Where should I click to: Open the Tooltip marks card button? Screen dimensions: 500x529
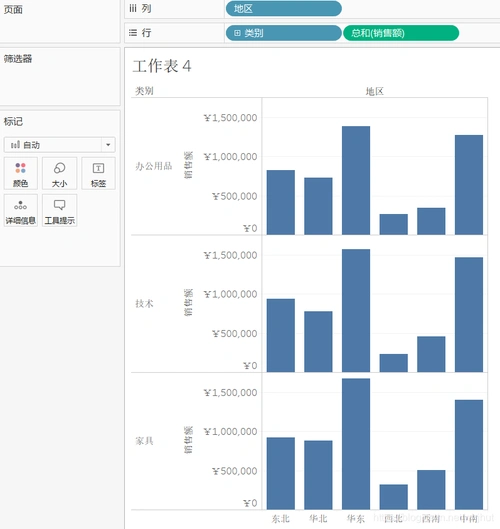(59, 211)
